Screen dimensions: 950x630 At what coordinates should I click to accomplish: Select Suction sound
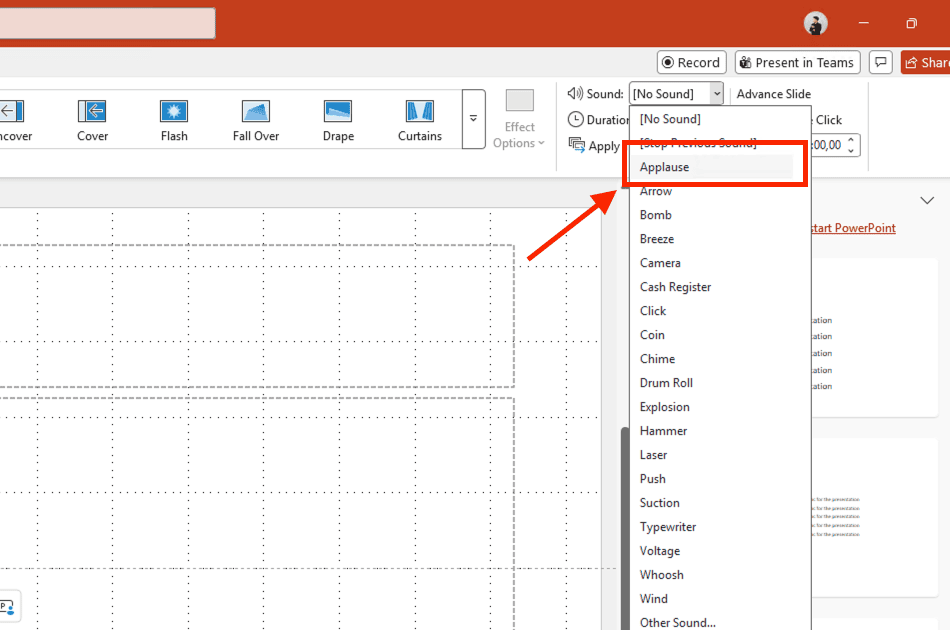(720, 503)
